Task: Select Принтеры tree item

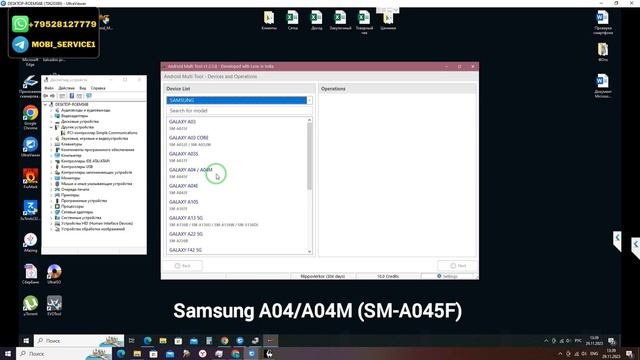Action: (x=70, y=195)
